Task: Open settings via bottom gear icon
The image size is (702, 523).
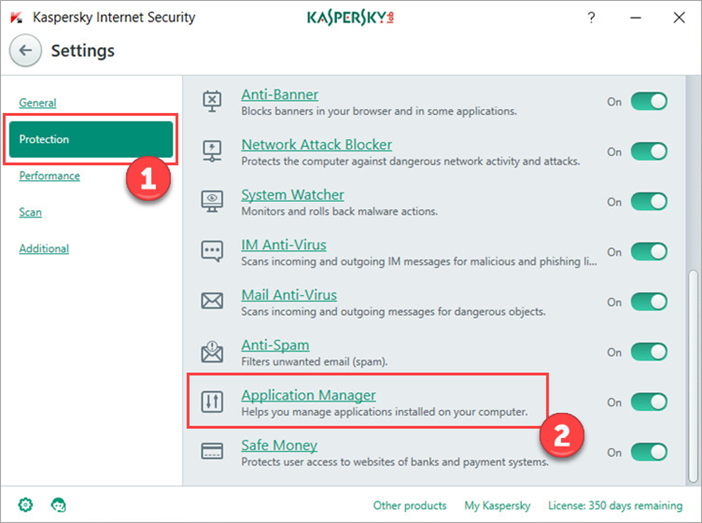Action: (x=26, y=505)
